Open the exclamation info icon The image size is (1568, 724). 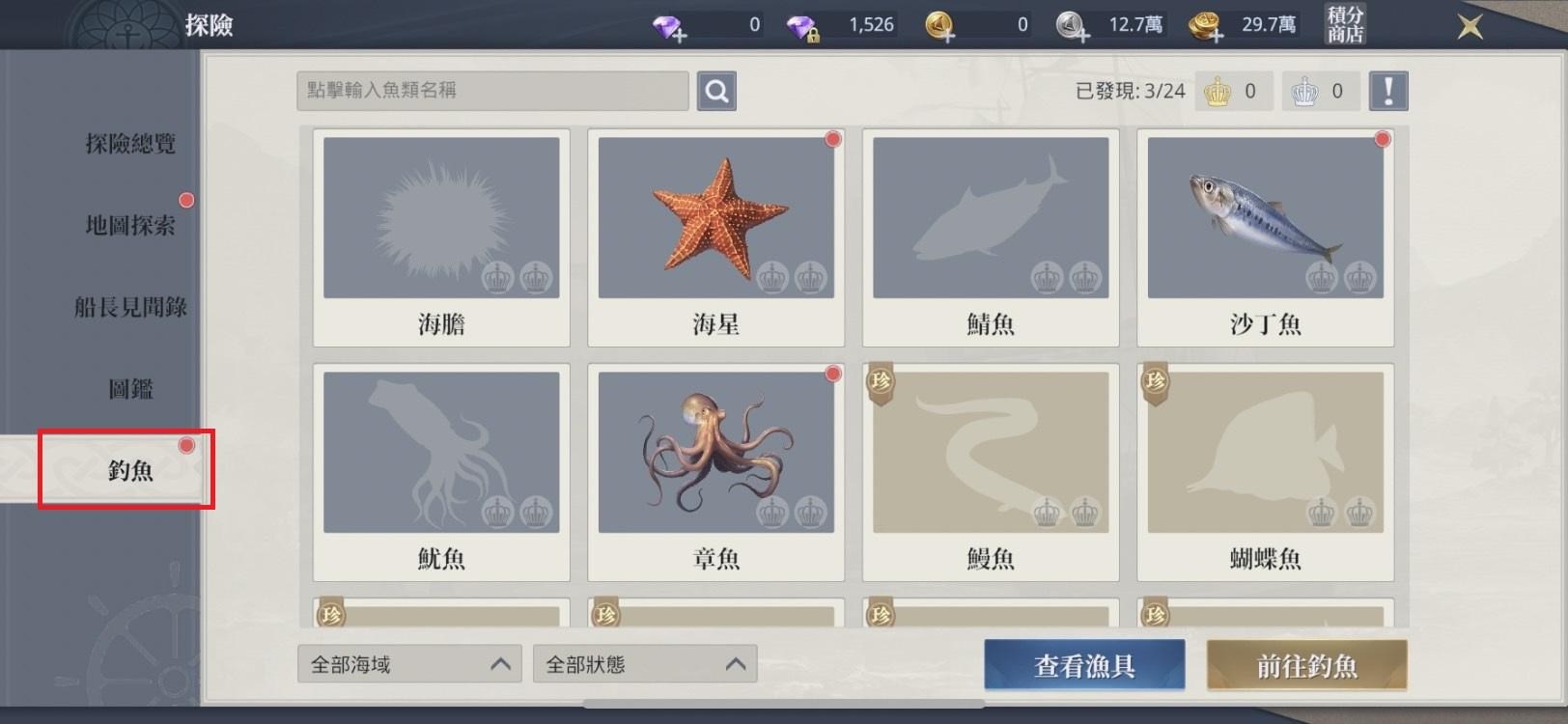(1388, 91)
